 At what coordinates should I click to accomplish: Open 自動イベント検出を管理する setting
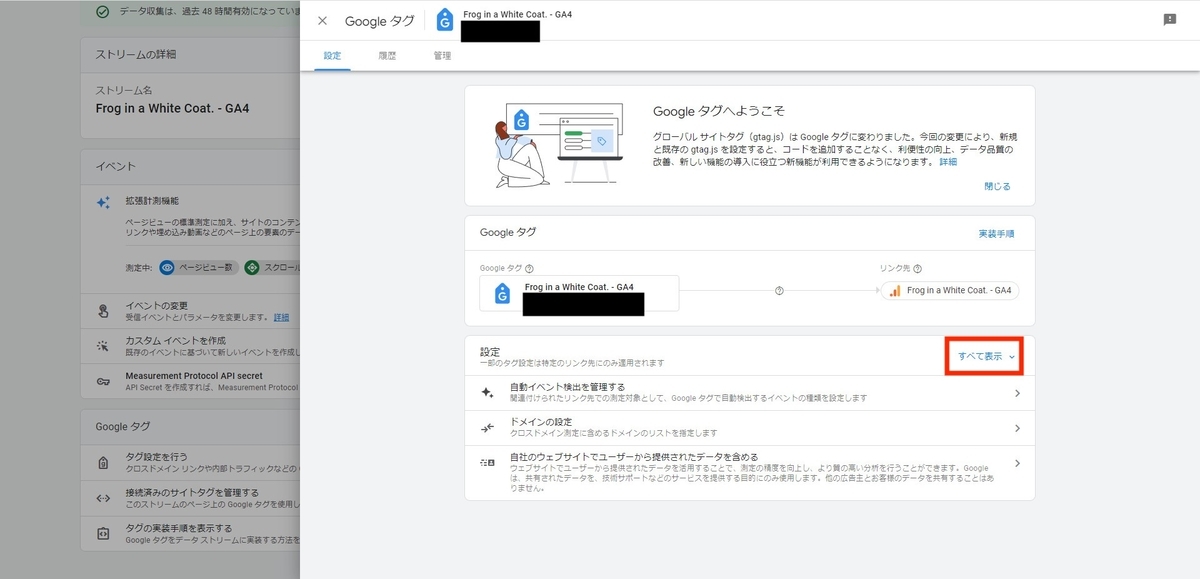750,392
